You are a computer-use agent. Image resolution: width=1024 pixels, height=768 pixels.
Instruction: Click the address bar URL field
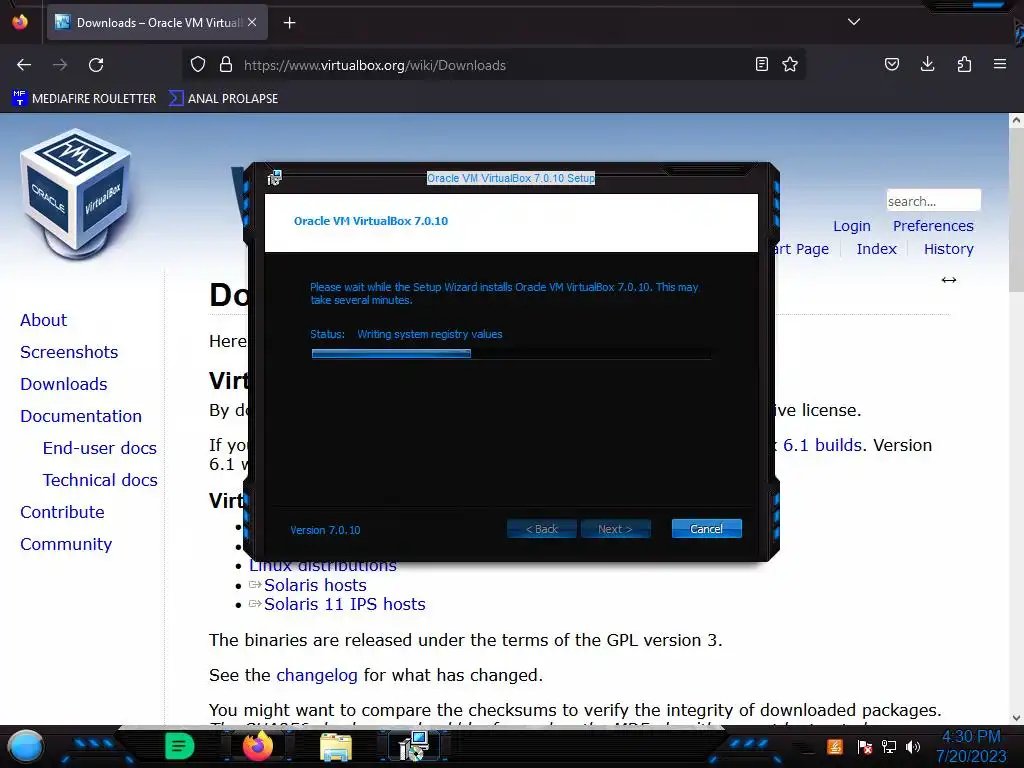tap(496, 65)
